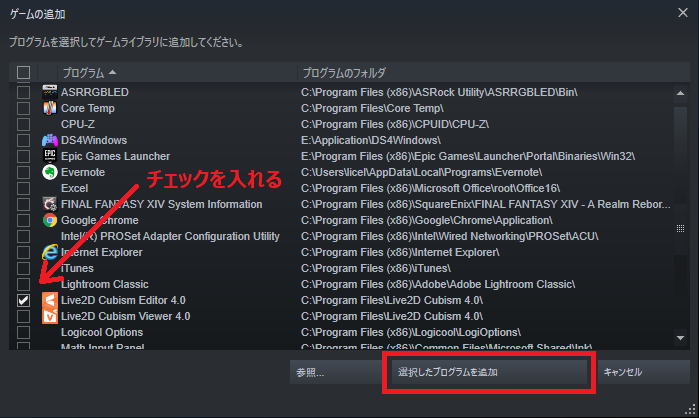Select the Intel(R) PROSet Adapter Configuration Utility name
The image size is (699, 418).
[x=170, y=237]
